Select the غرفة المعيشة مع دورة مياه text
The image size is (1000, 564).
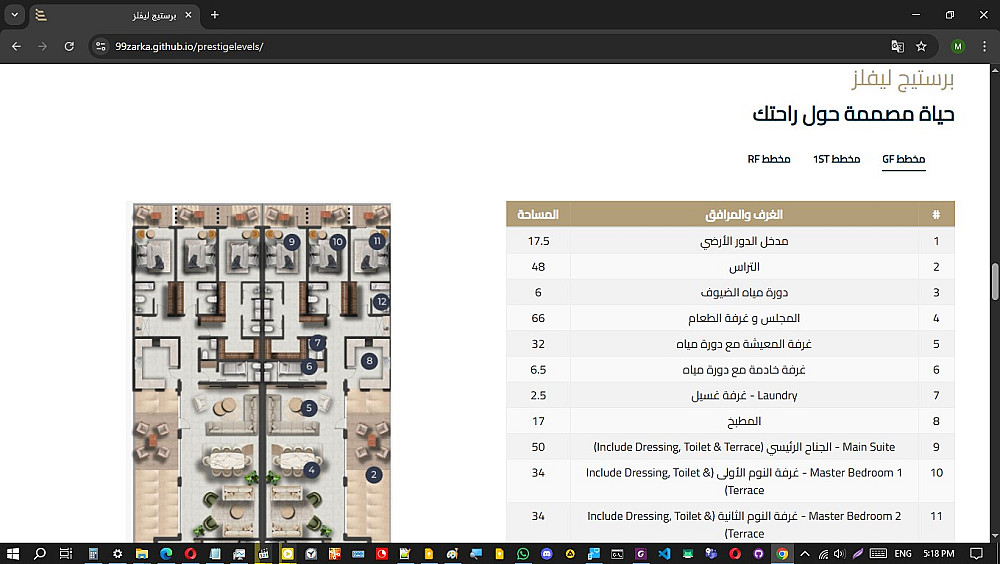(744, 344)
